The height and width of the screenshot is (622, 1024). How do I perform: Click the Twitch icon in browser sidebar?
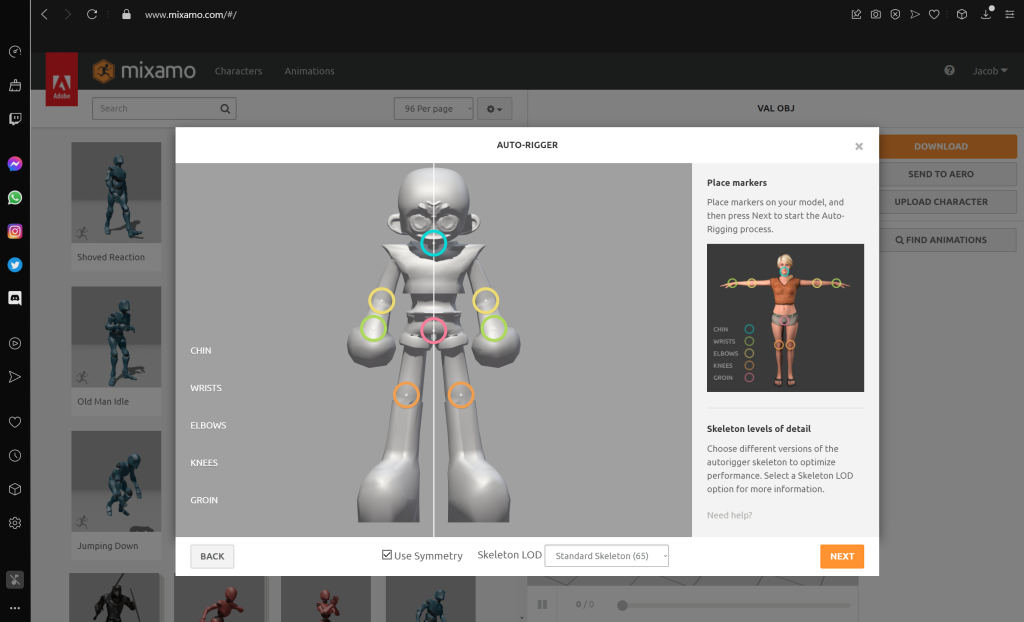click(x=15, y=119)
